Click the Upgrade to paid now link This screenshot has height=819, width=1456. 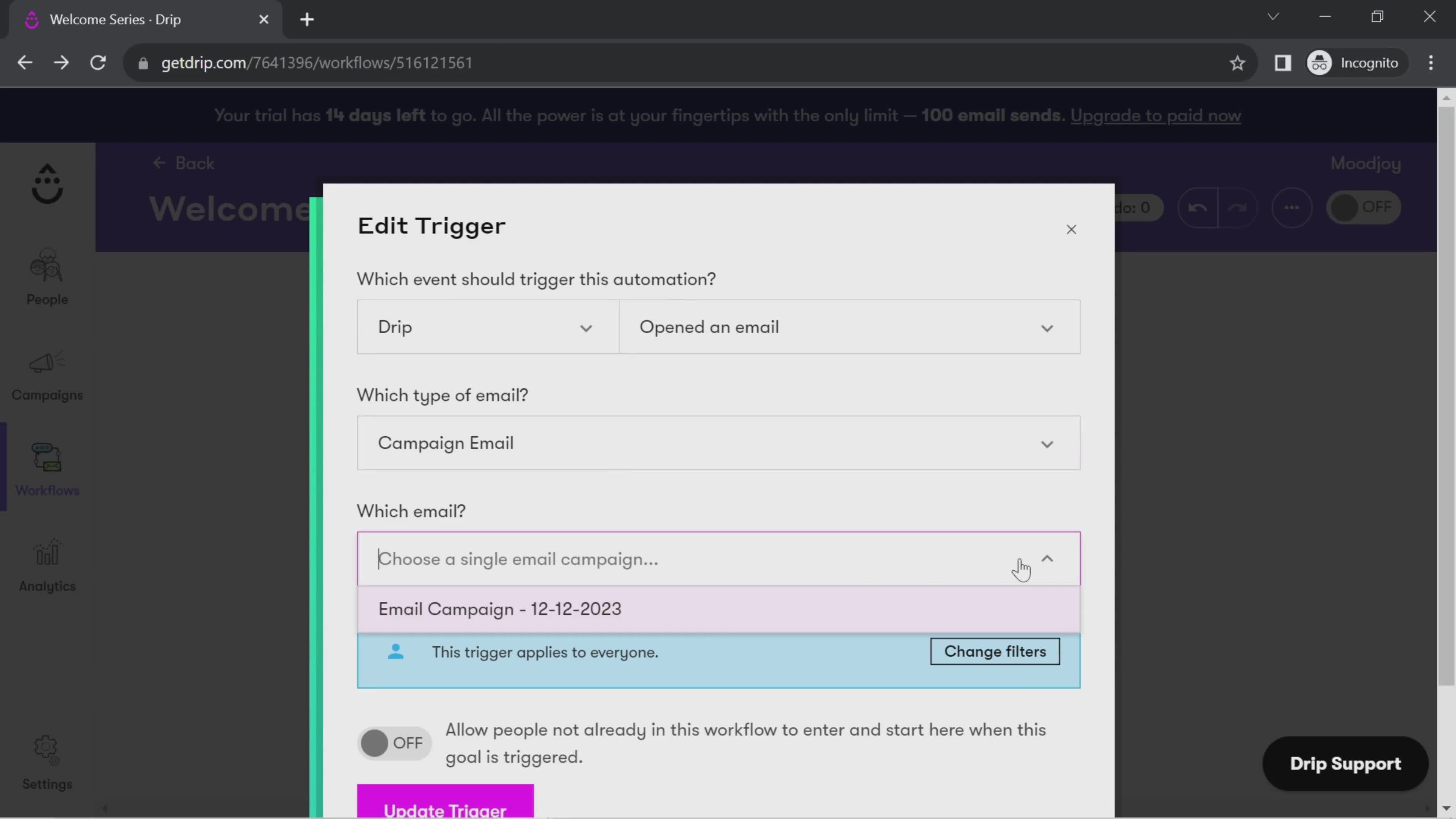click(1155, 115)
